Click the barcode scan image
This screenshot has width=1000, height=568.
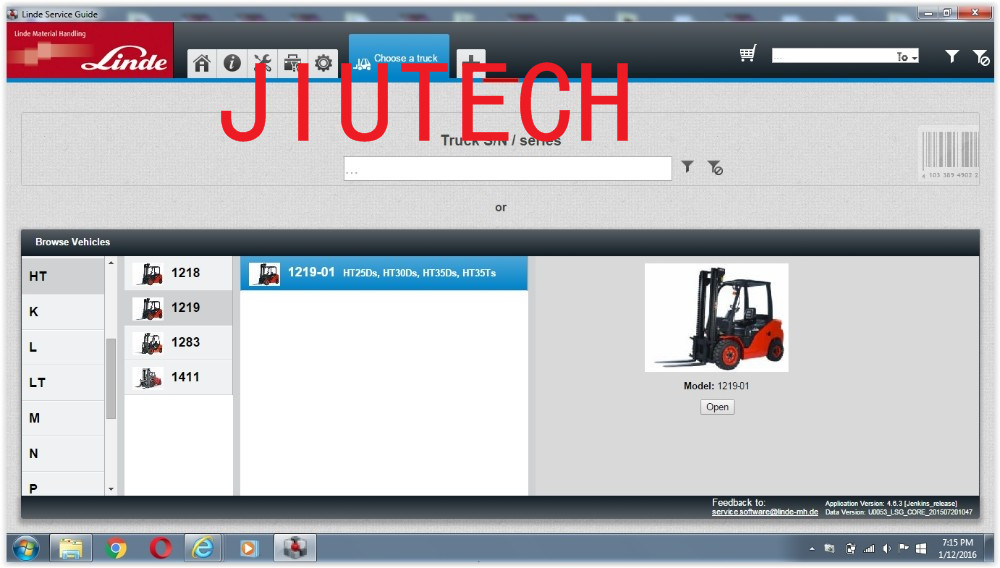tap(949, 153)
